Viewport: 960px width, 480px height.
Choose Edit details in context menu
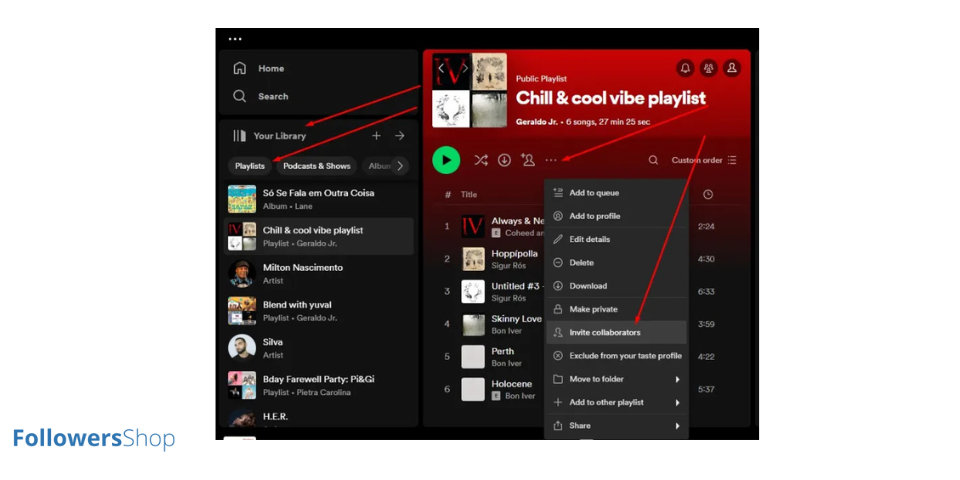coord(616,239)
